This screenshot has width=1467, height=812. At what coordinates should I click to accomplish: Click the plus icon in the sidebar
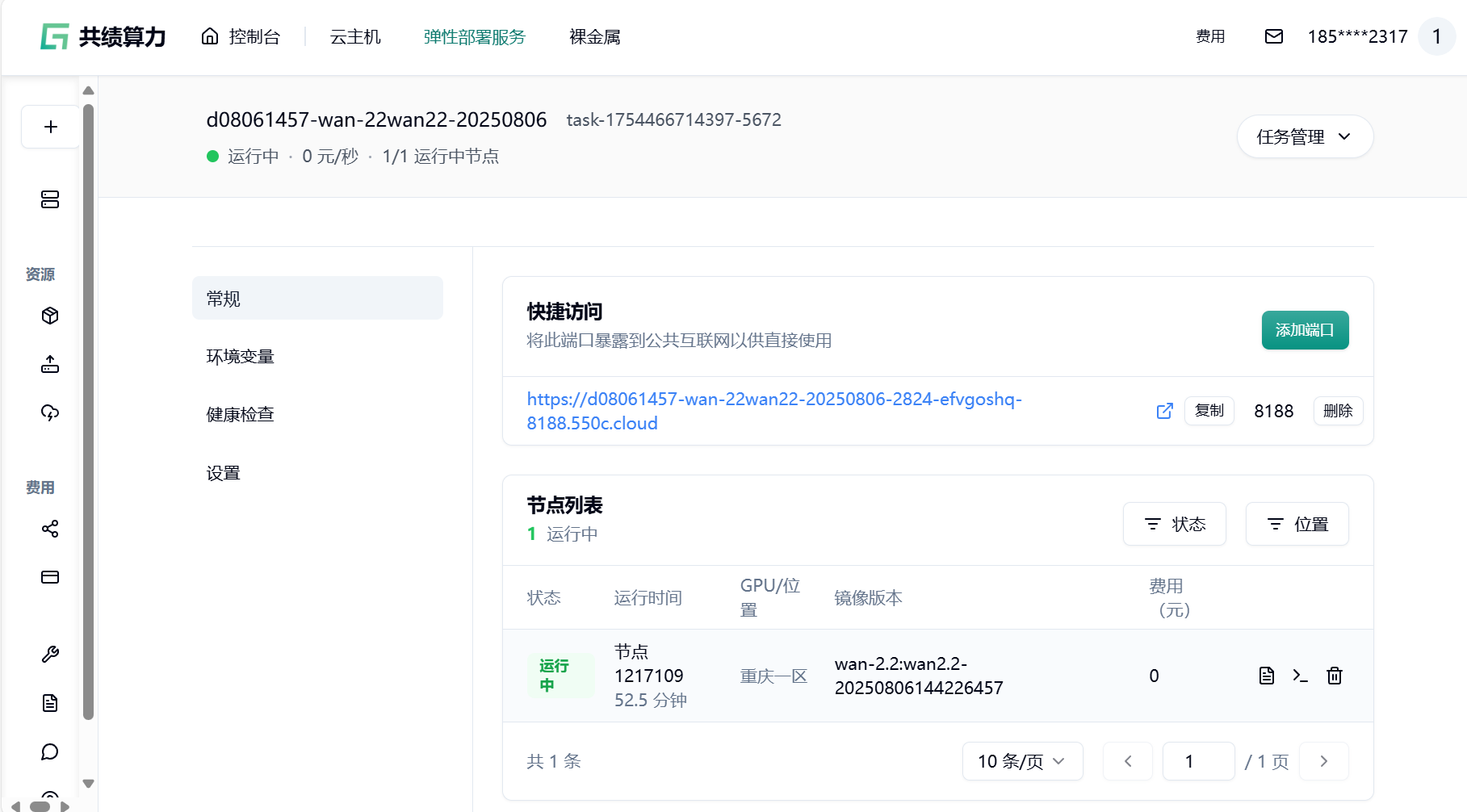(x=50, y=127)
